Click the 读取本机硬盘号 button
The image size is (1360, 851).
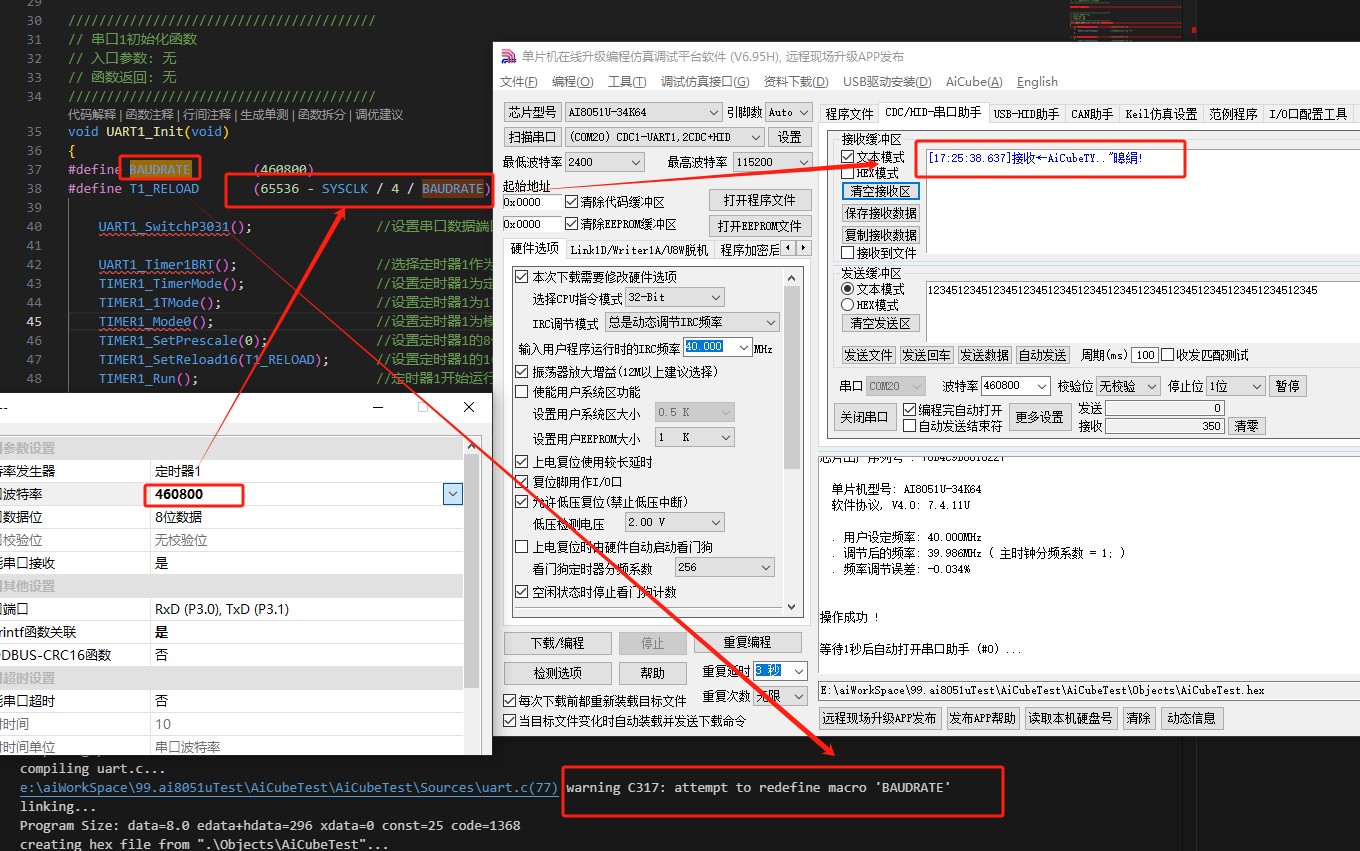click(1071, 718)
